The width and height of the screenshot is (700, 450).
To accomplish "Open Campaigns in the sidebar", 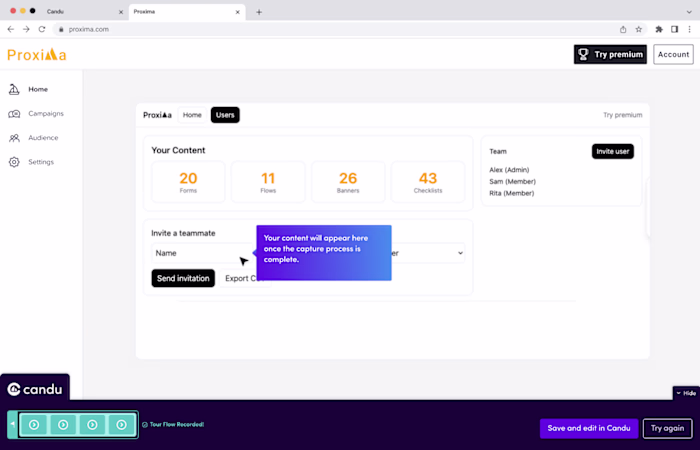I will [46, 113].
